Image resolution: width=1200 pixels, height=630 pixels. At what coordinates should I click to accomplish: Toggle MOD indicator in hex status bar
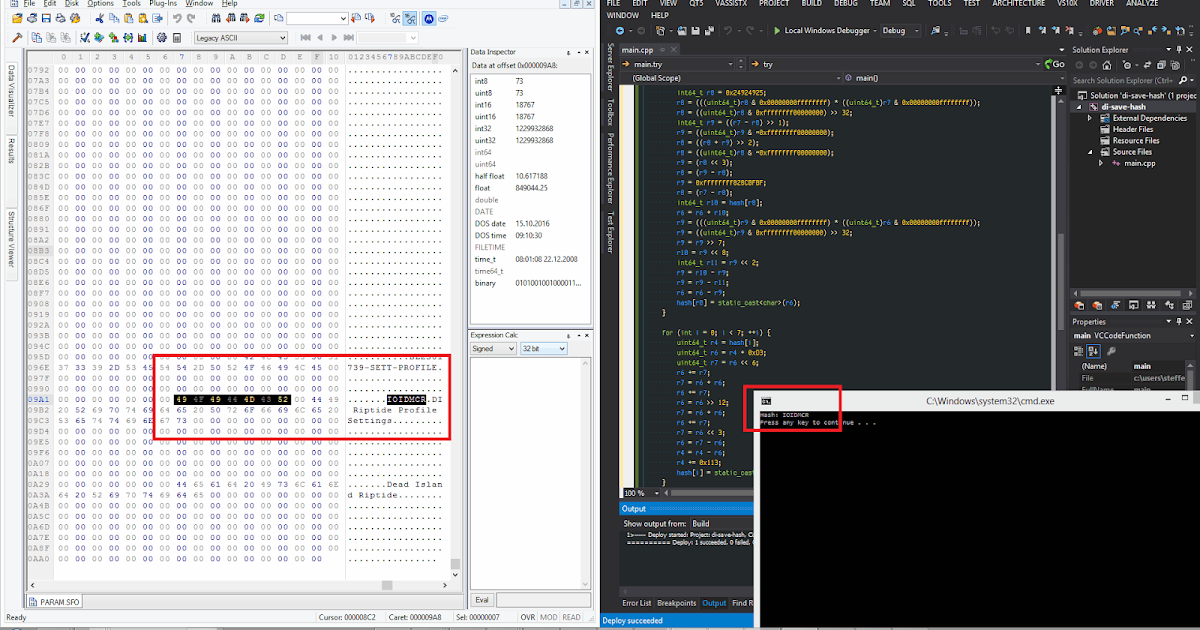[549, 617]
